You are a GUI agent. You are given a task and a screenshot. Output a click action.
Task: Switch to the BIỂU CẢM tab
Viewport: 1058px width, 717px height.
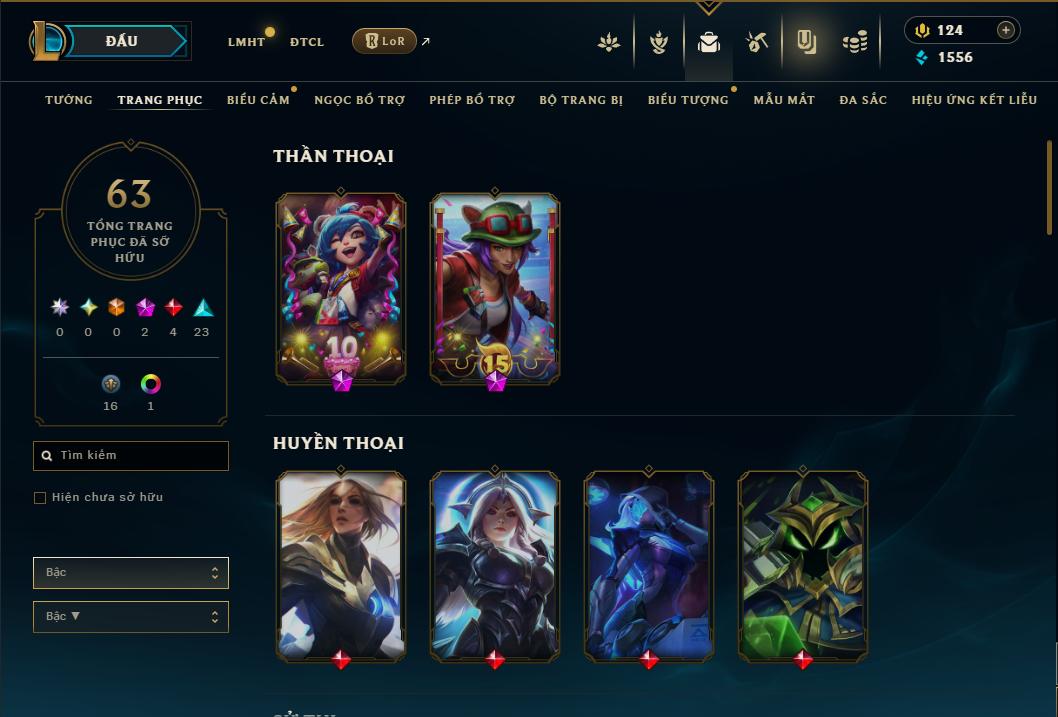pos(258,100)
